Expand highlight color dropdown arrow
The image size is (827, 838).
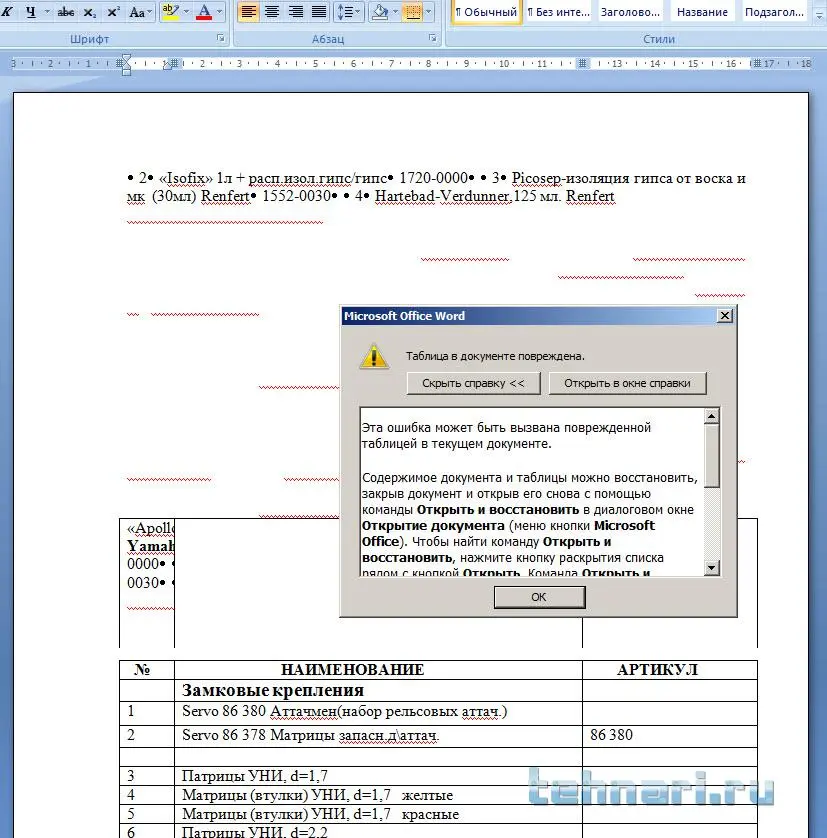187,11
